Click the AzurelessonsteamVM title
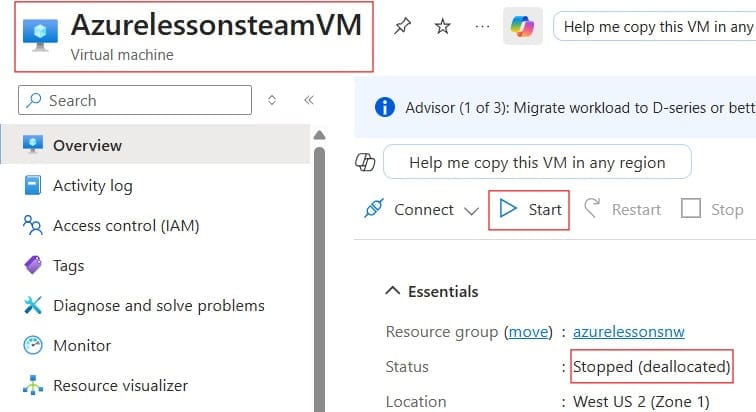The width and height of the screenshot is (756, 412). (x=216, y=25)
